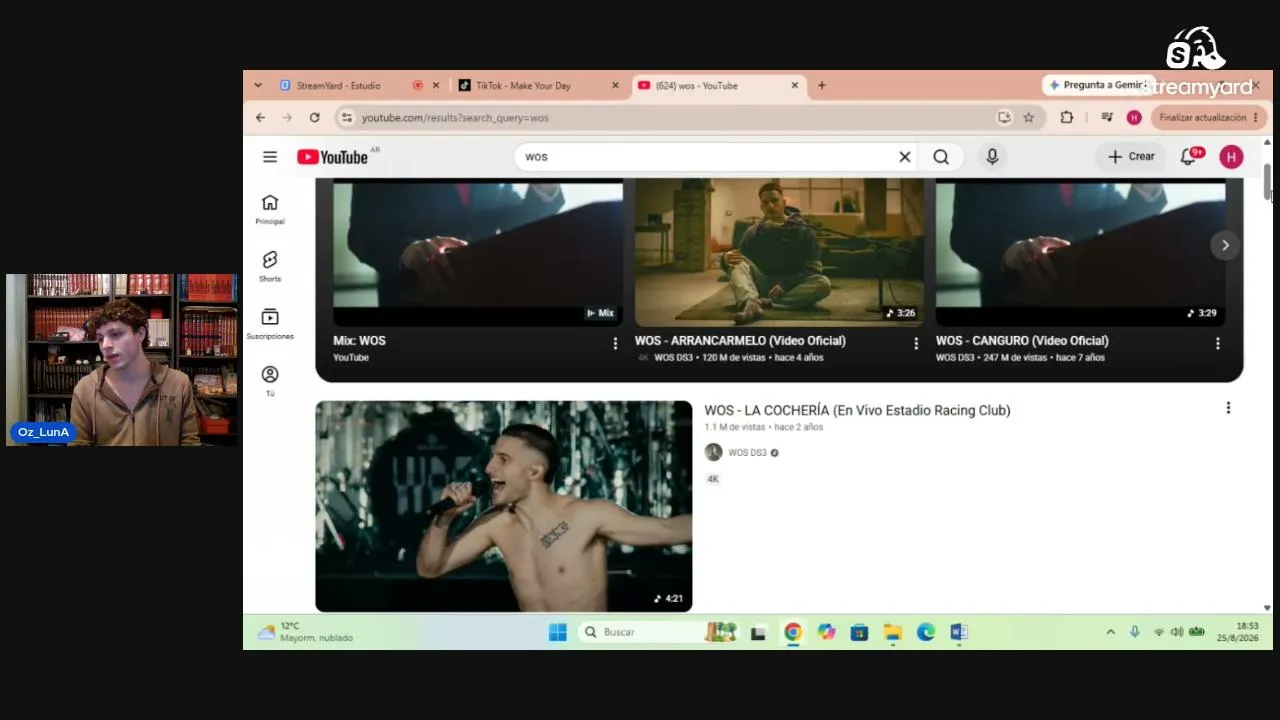Start voice search with the microphone
Image resolution: width=1280 pixels, height=720 pixels.
[x=992, y=157]
